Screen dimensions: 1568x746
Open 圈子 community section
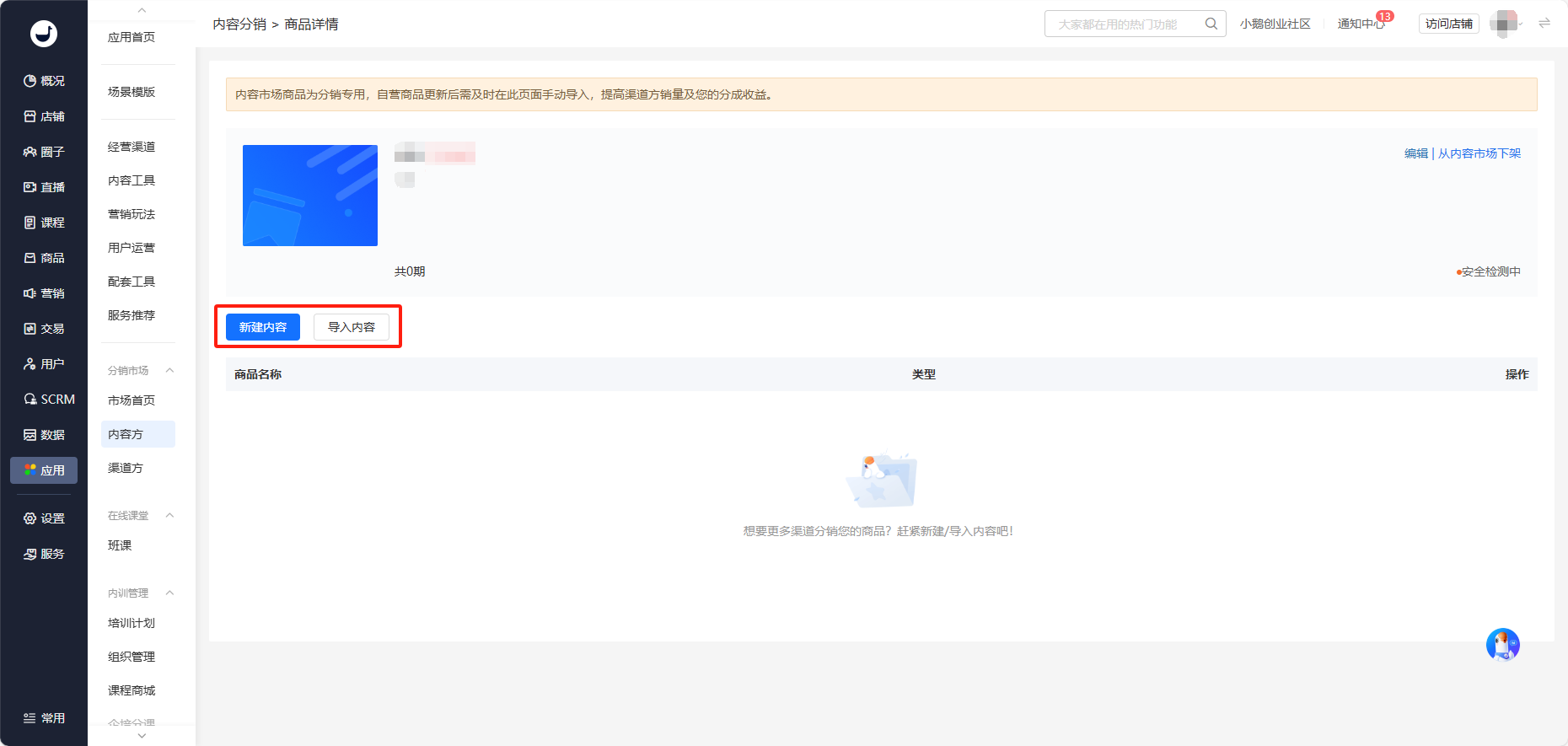pos(44,152)
